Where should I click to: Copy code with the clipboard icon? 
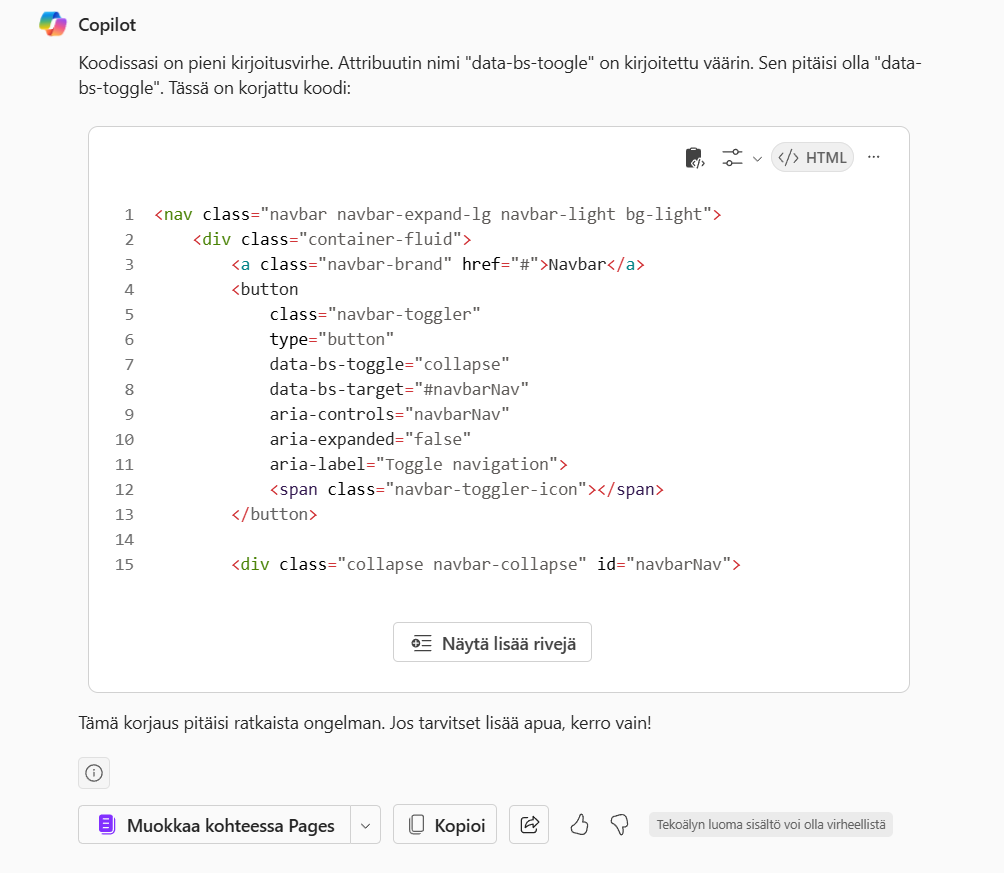click(694, 157)
